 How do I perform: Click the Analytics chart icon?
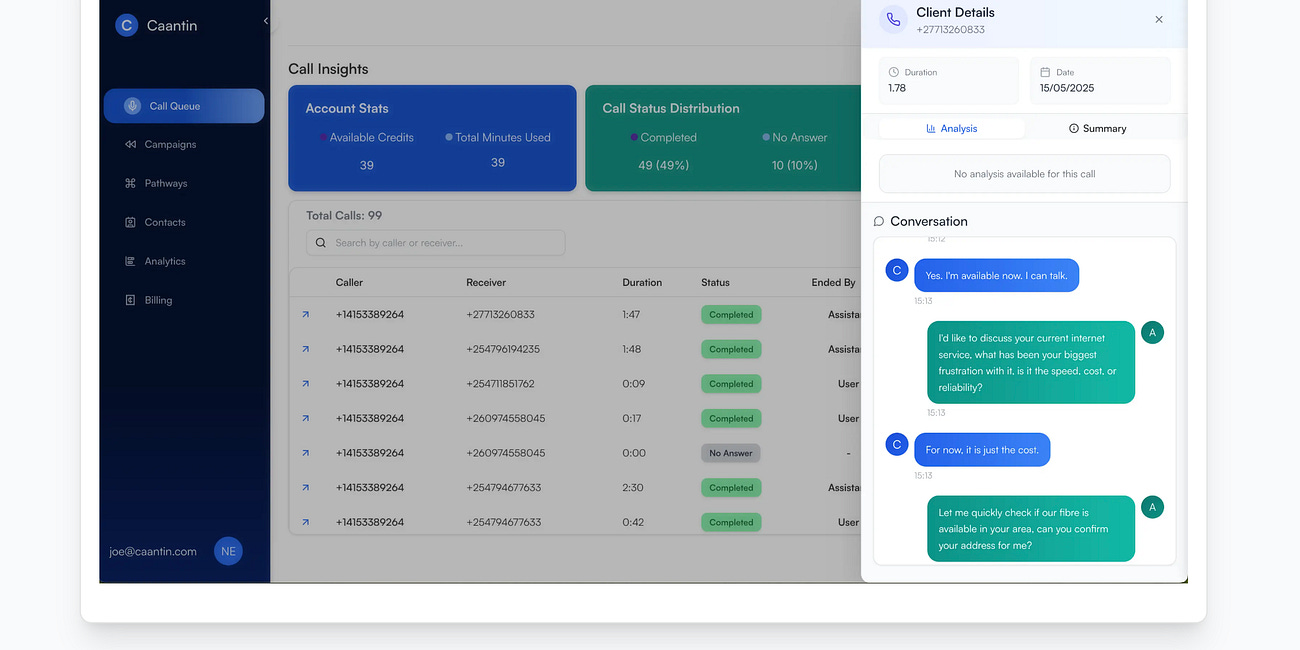tap(130, 261)
